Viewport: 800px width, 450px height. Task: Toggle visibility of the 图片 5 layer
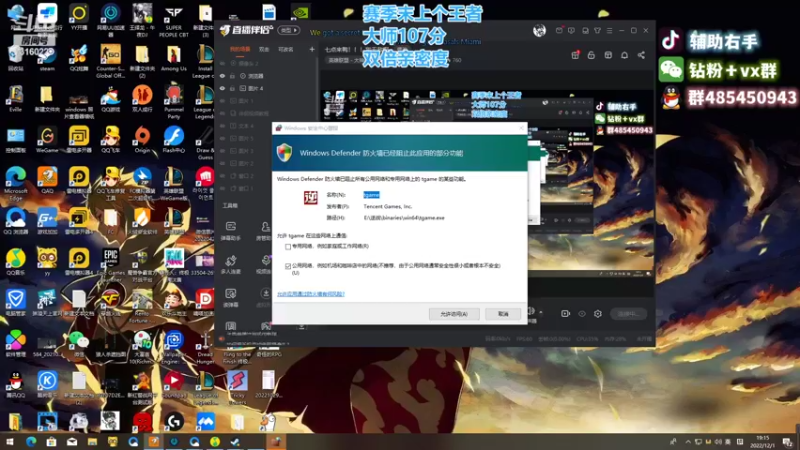[222, 138]
